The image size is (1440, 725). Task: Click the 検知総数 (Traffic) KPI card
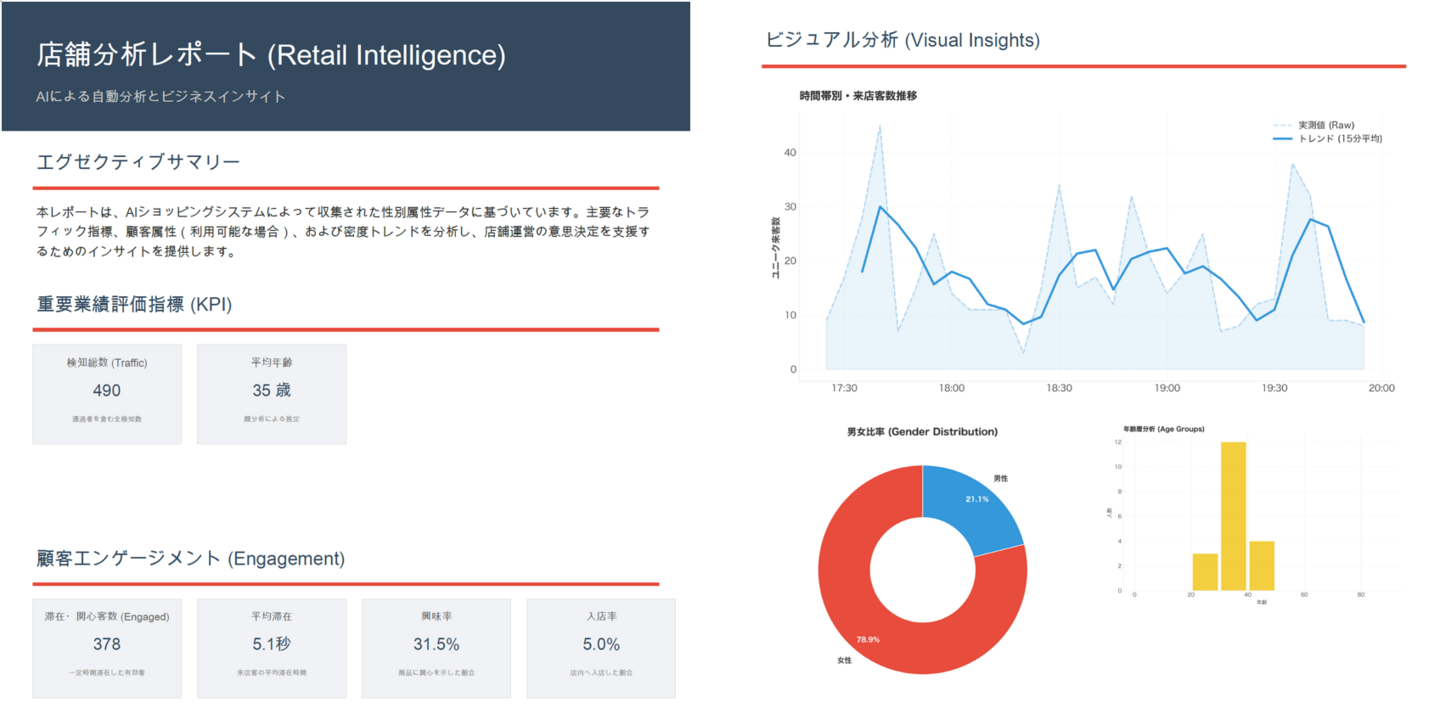pyautogui.click(x=107, y=394)
